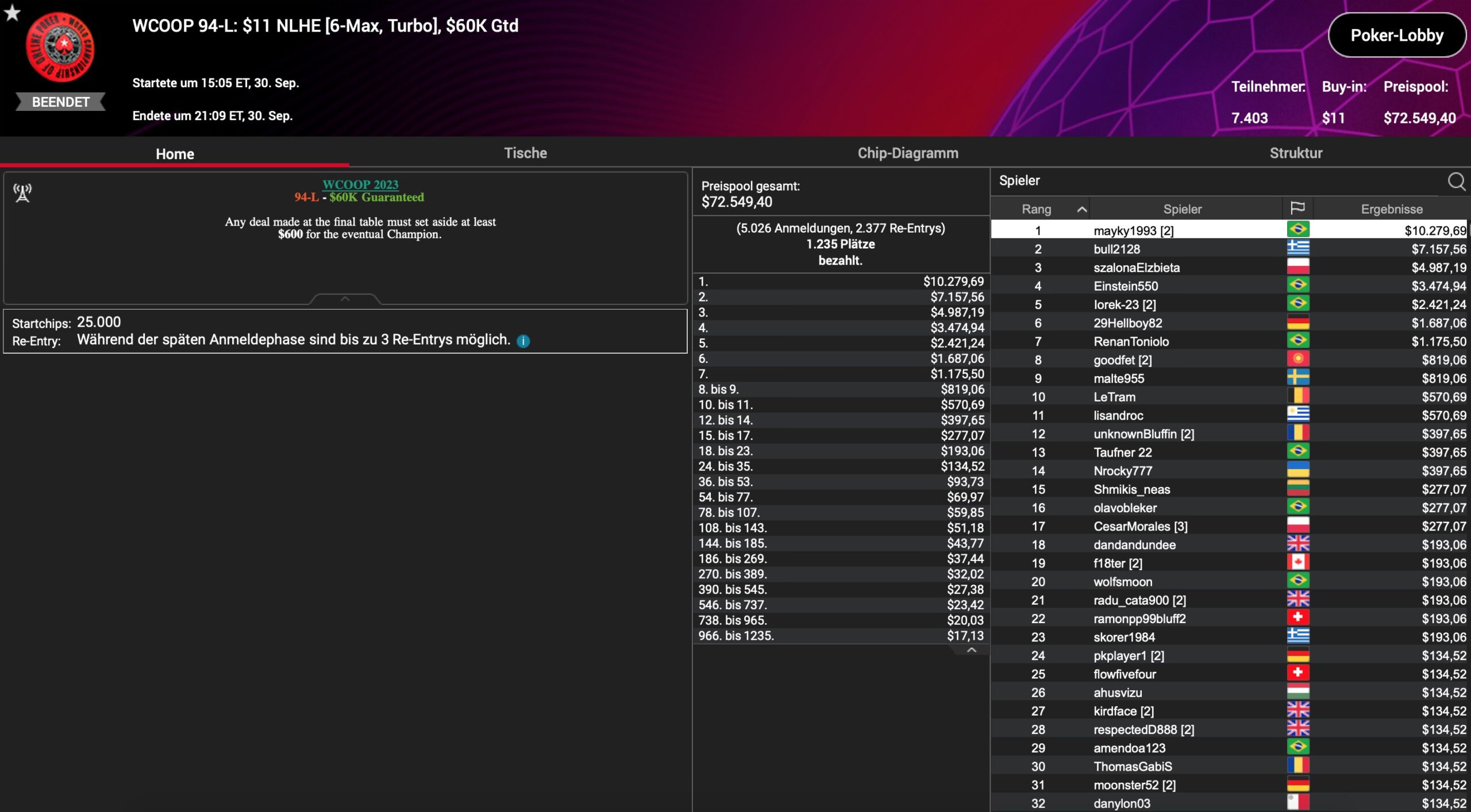Viewport: 1471px width, 812px height.
Task: Click the WCOOP tournament logo
Action: [x=60, y=47]
